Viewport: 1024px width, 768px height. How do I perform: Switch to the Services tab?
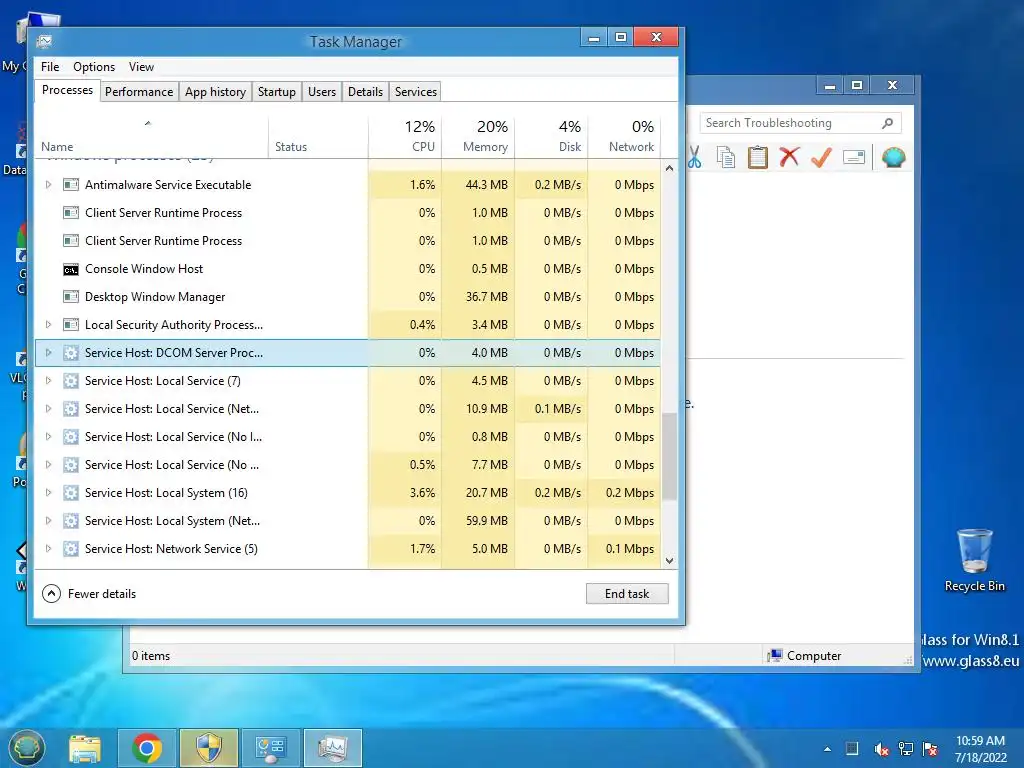(415, 92)
